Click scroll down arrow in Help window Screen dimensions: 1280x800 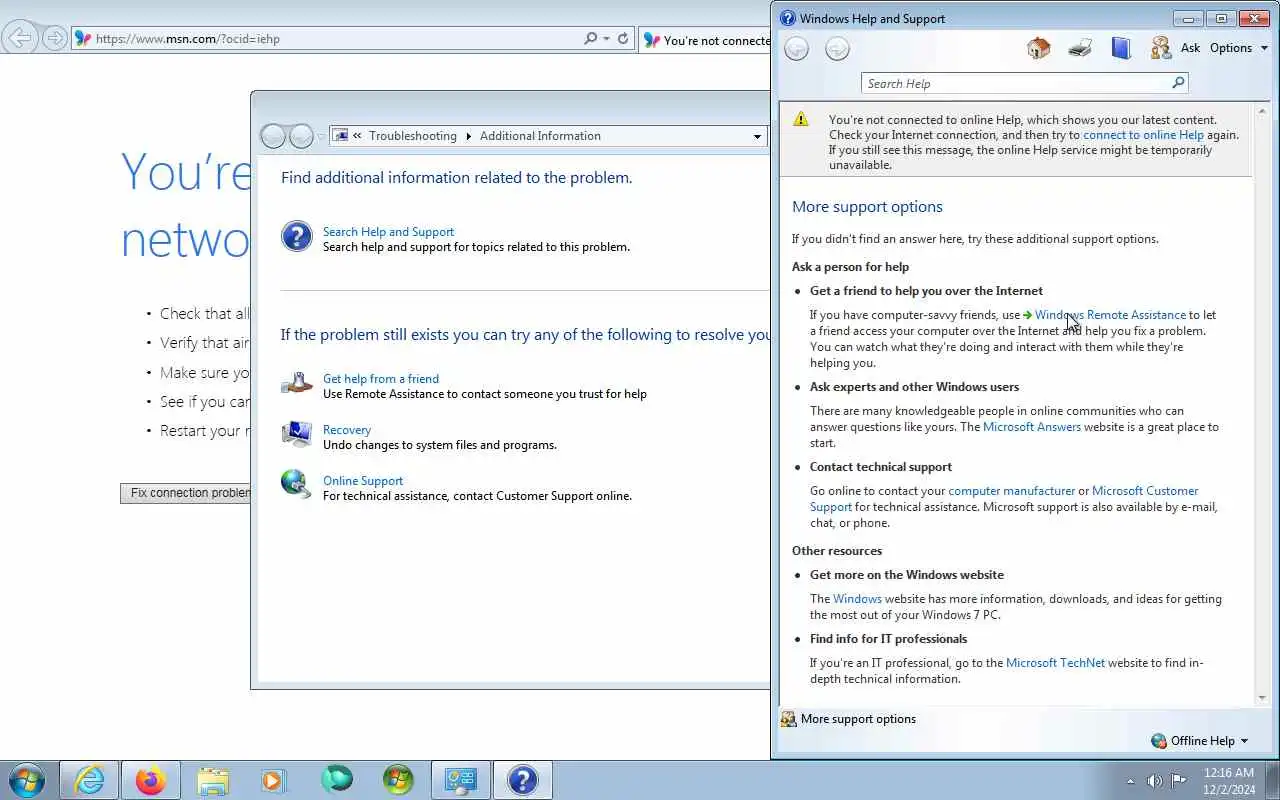1262,698
